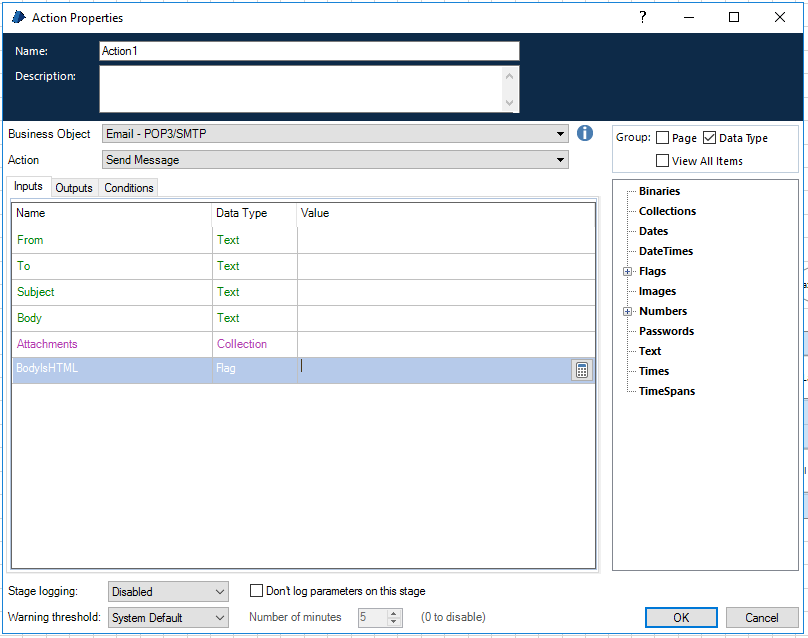Viewport: 808px width, 638px height.
Task: Select the Binaries tree item
Action: pos(659,191)
